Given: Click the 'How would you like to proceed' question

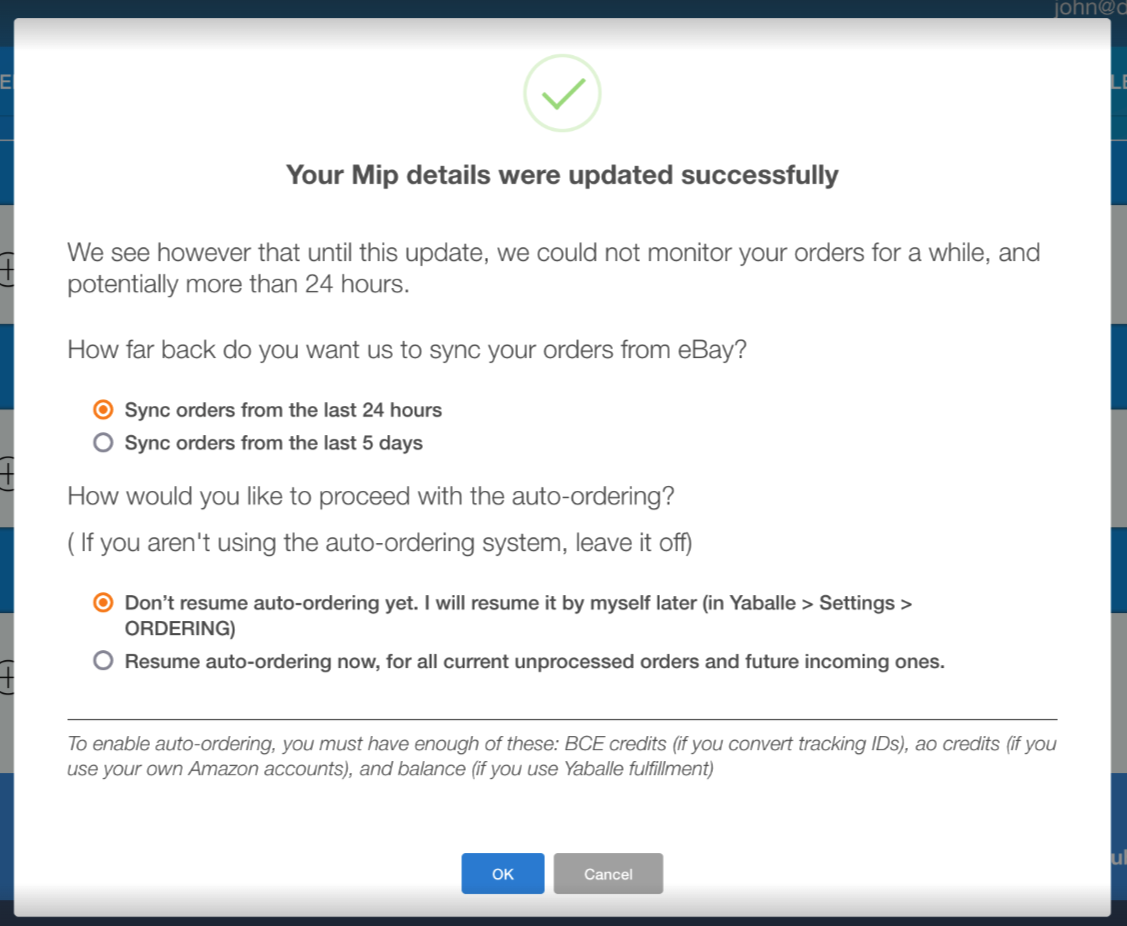Looking at the screenshot, I should click(371, 496).
